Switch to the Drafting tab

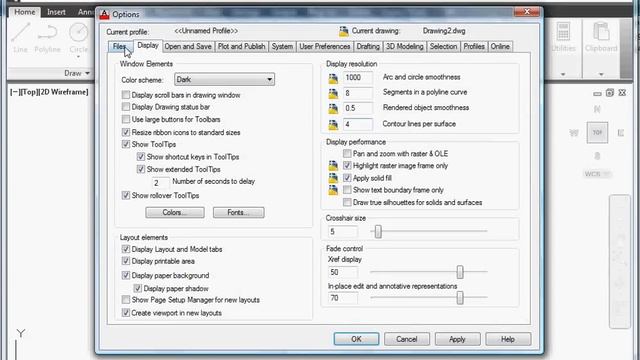tap(368, 47)
